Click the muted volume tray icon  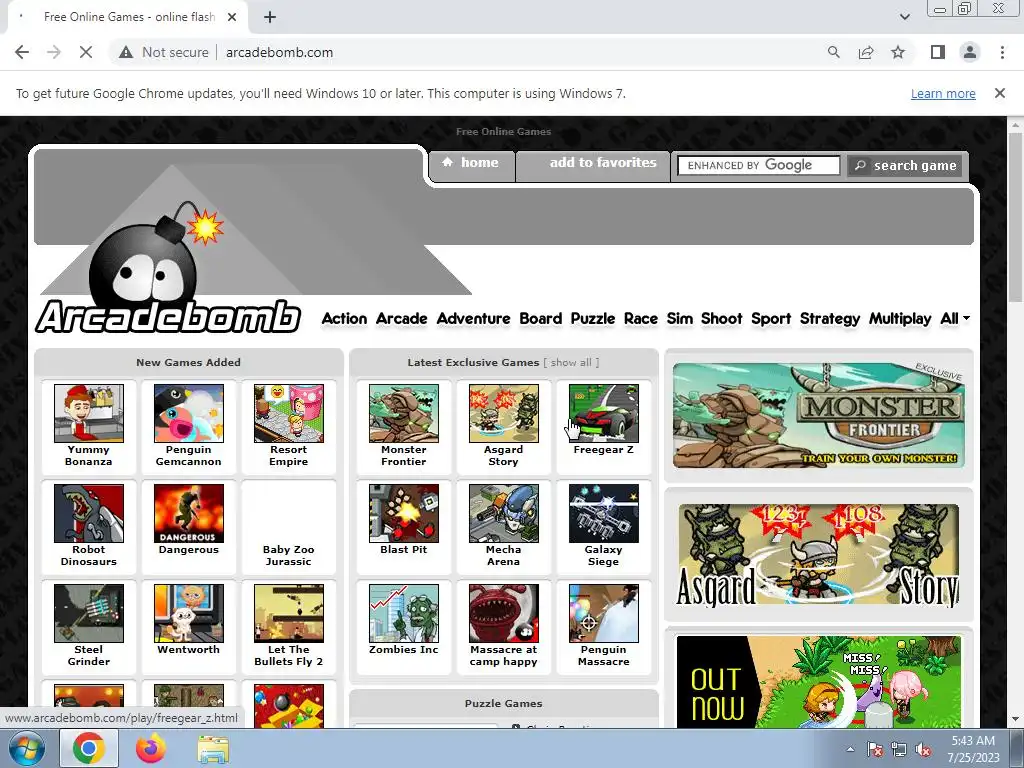(923, 750)
